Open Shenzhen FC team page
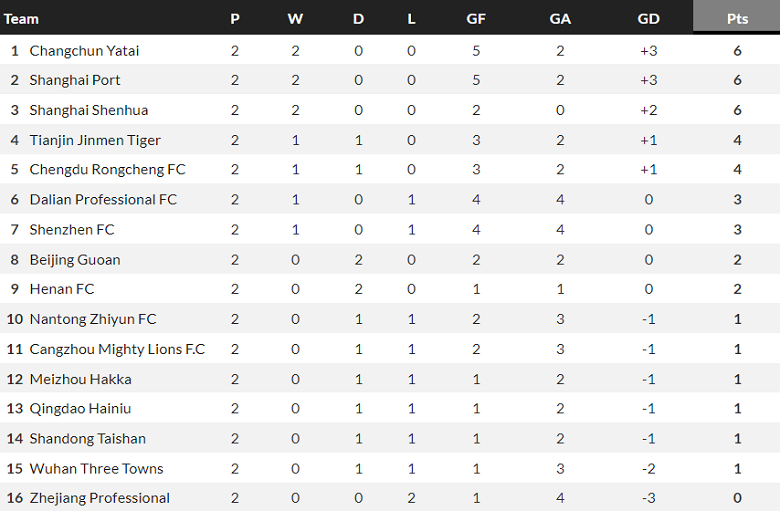The width and height of the screenshot is (780, 511). point(72,230)
